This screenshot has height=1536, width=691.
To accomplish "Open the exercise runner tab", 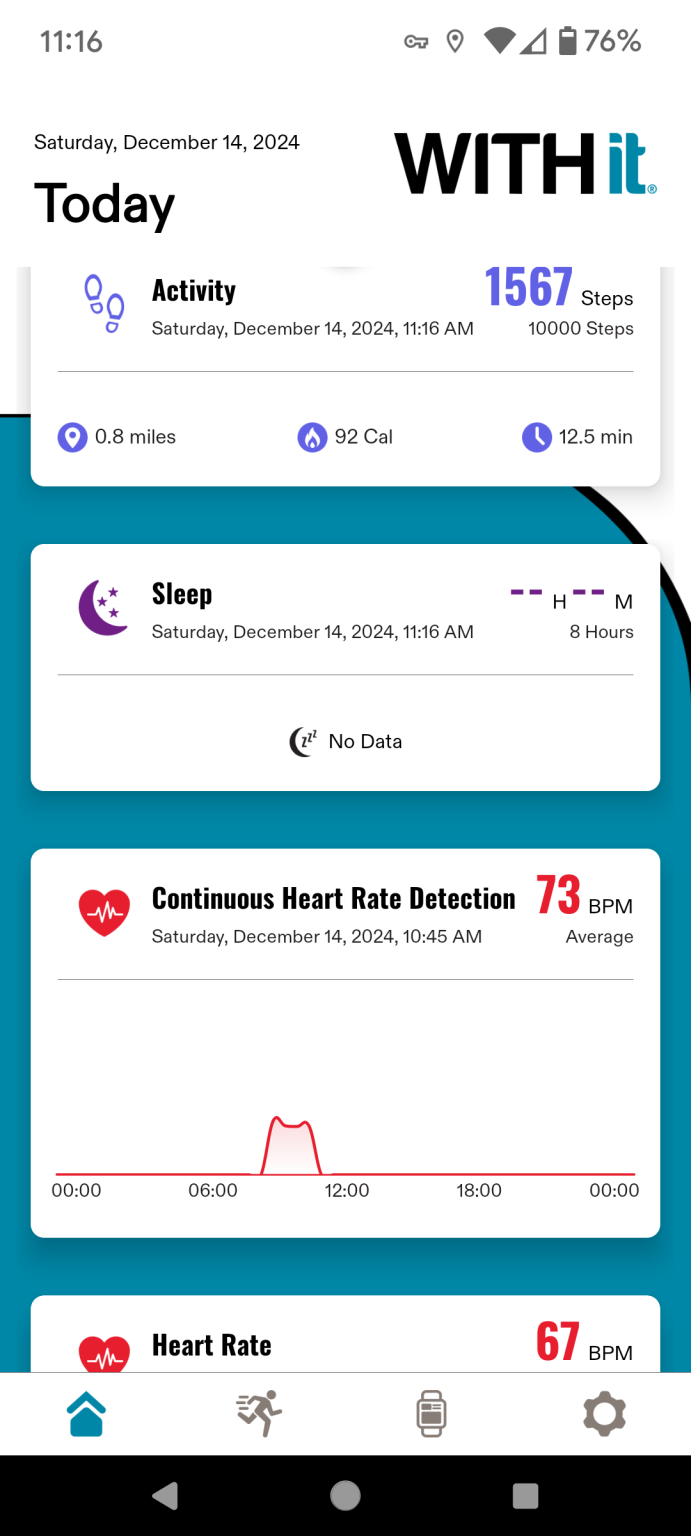I will (x=258, y=1413).
